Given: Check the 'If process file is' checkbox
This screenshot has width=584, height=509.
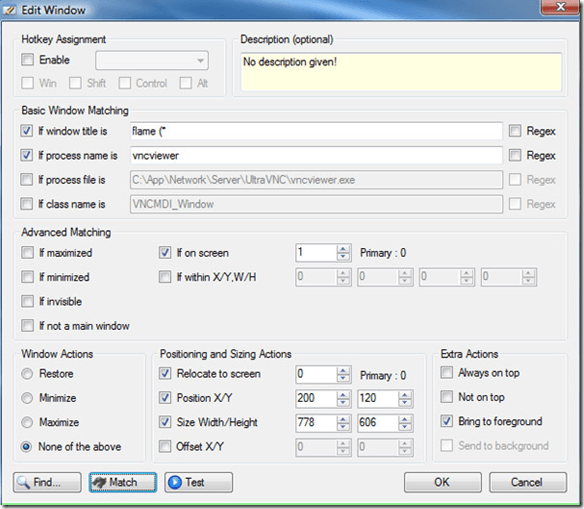Looking at the screenshot, I should click(26, 179).
